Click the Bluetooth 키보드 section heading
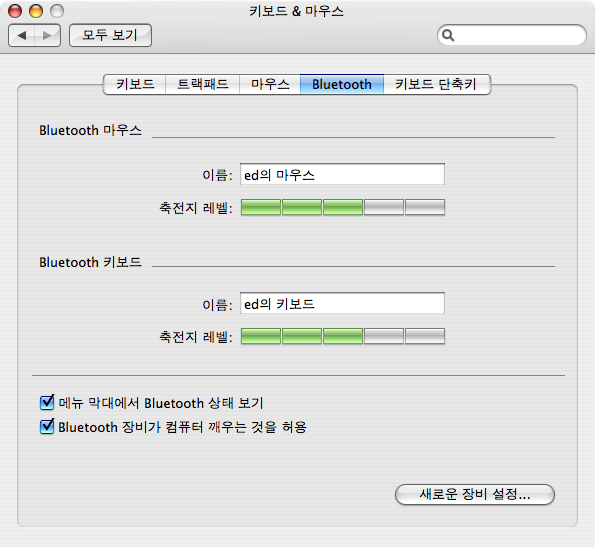This screenshot has height=547, width=595. click(x=90, y=262)
